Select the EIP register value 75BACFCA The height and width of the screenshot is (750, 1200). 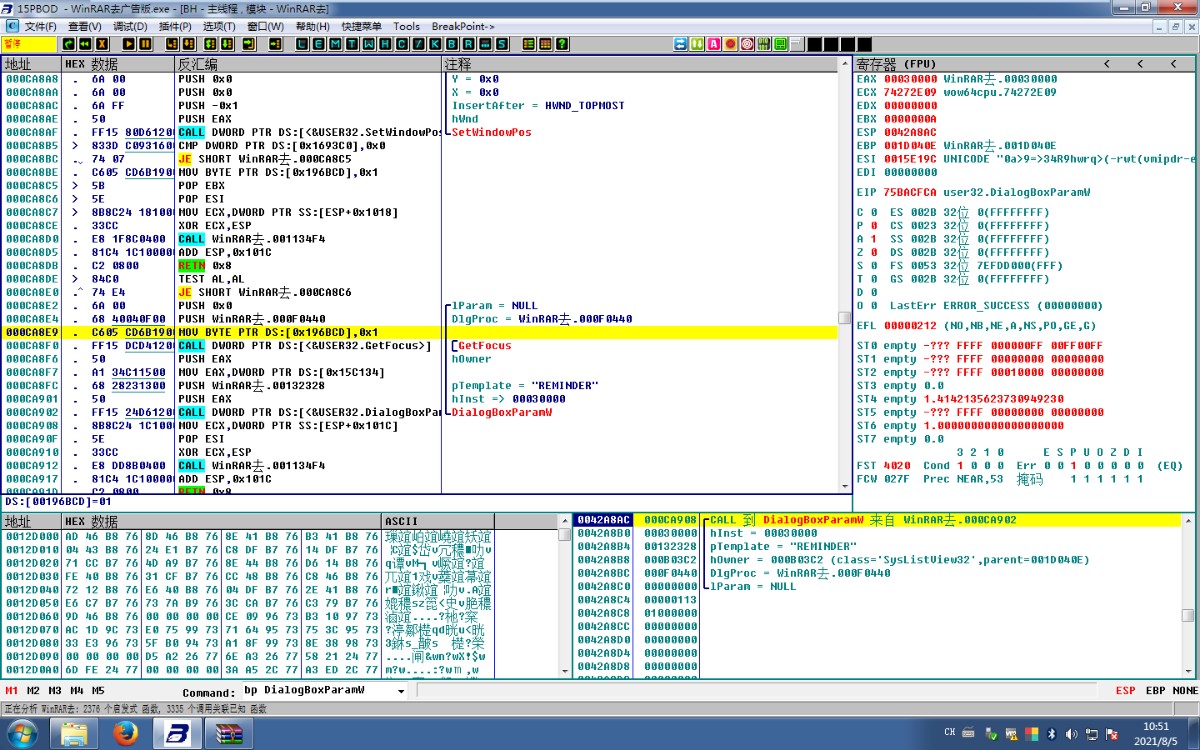910,192
